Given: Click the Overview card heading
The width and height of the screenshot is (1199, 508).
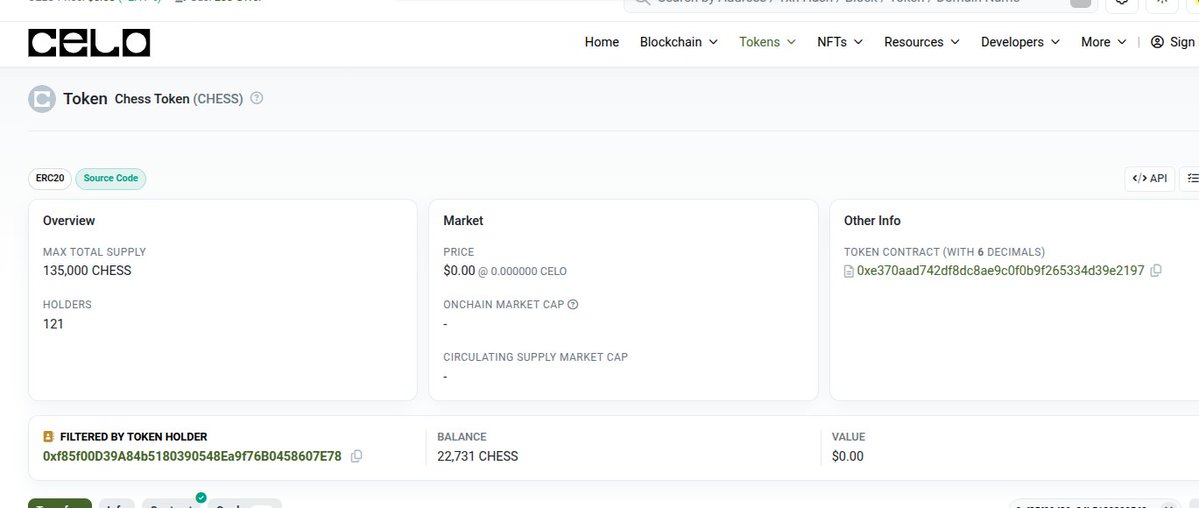Looking at the screenshot, I should [69, 220].
